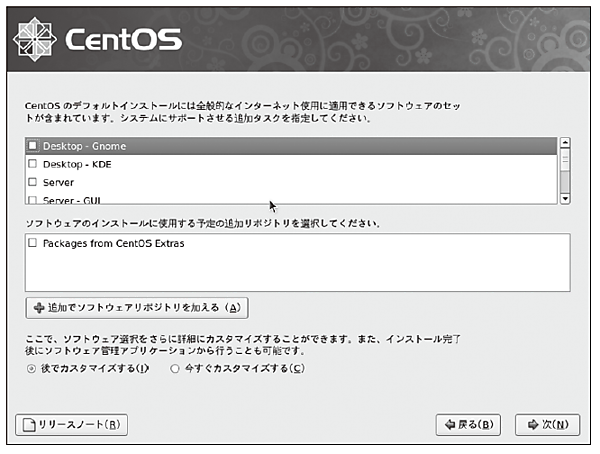This screenshot has height=454, width=600.
Task: Tick the Server checkbox
Action: pyautogui.click(x=33, y=182)
